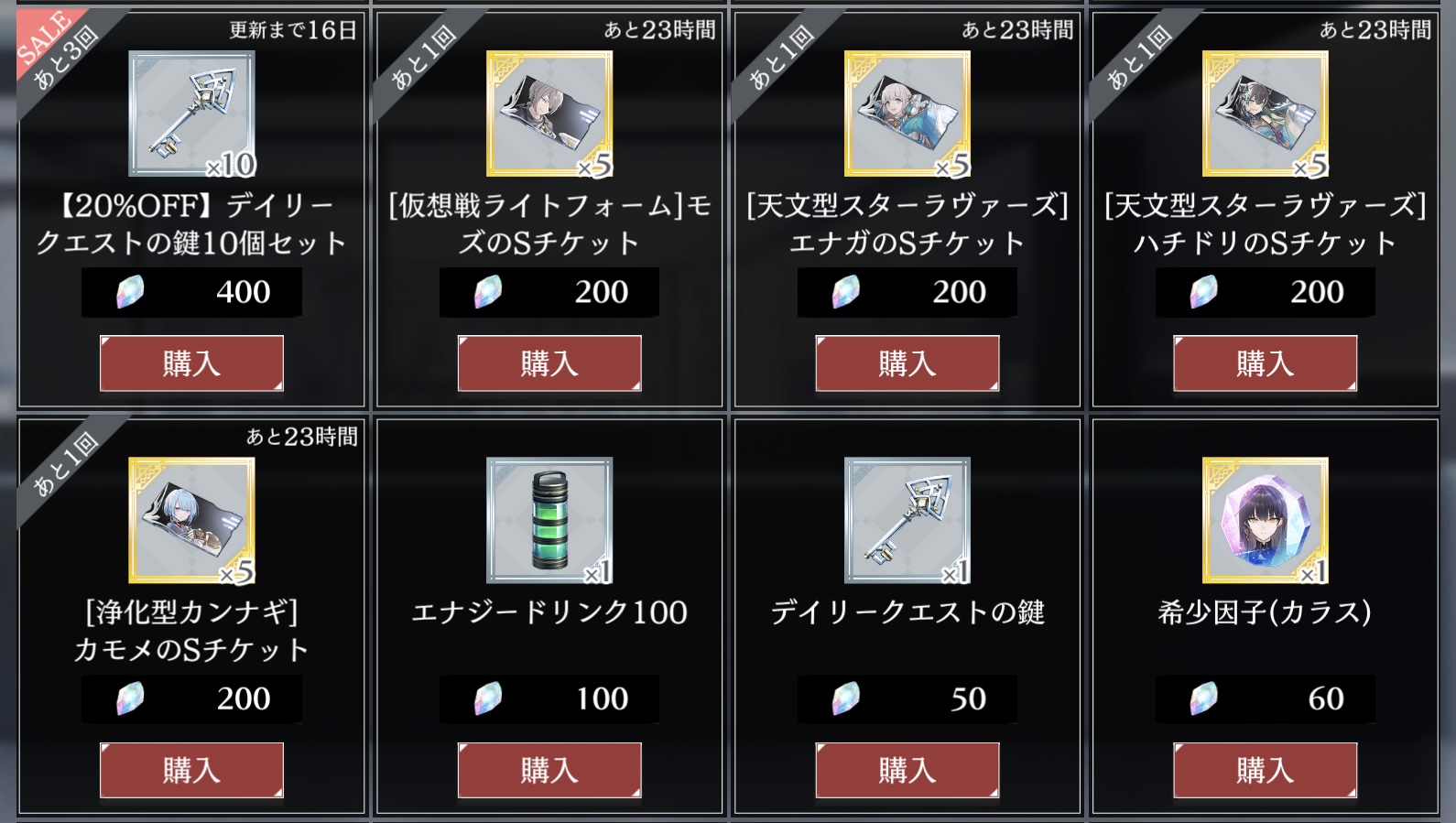Buy エナジードリンク100 for 100 gems
The image size is (1456, 823).
click(549, 770)
